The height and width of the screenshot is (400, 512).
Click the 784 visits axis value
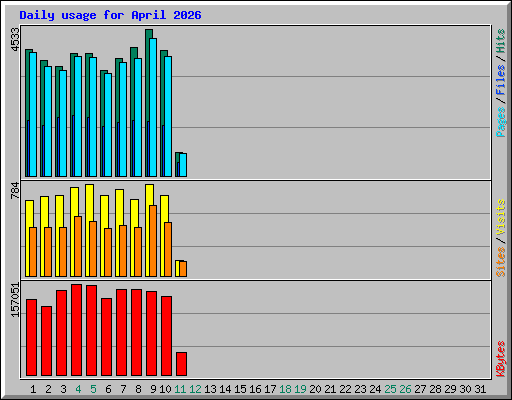pyautogui.click(x=15, y=190)
